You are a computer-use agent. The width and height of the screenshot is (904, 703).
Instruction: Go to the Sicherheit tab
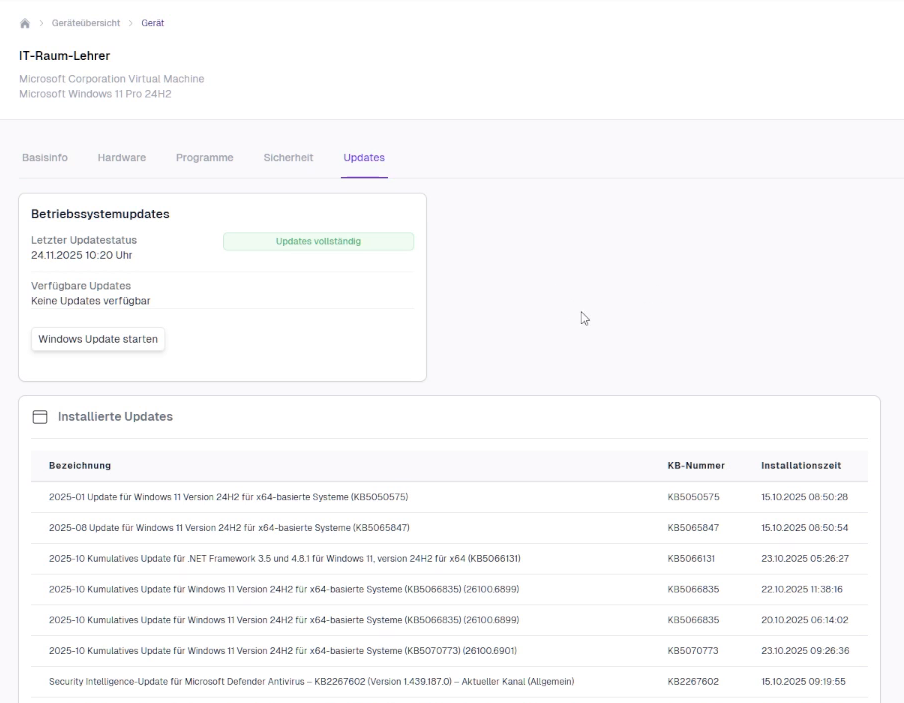pos(288,158)
